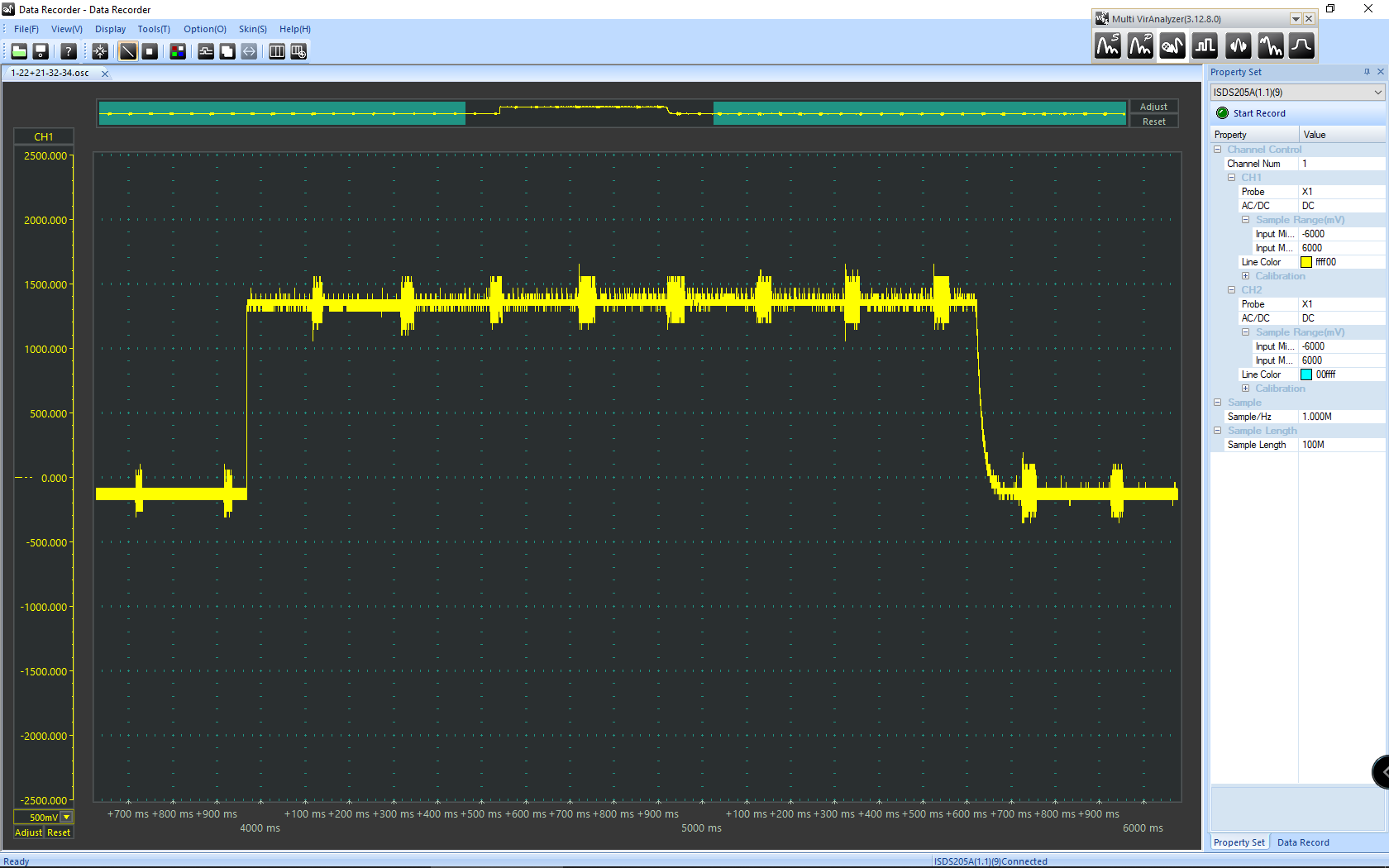Expand the CH1 Calibration node
Screen dimensions: 1389x868
(1245, 276)
